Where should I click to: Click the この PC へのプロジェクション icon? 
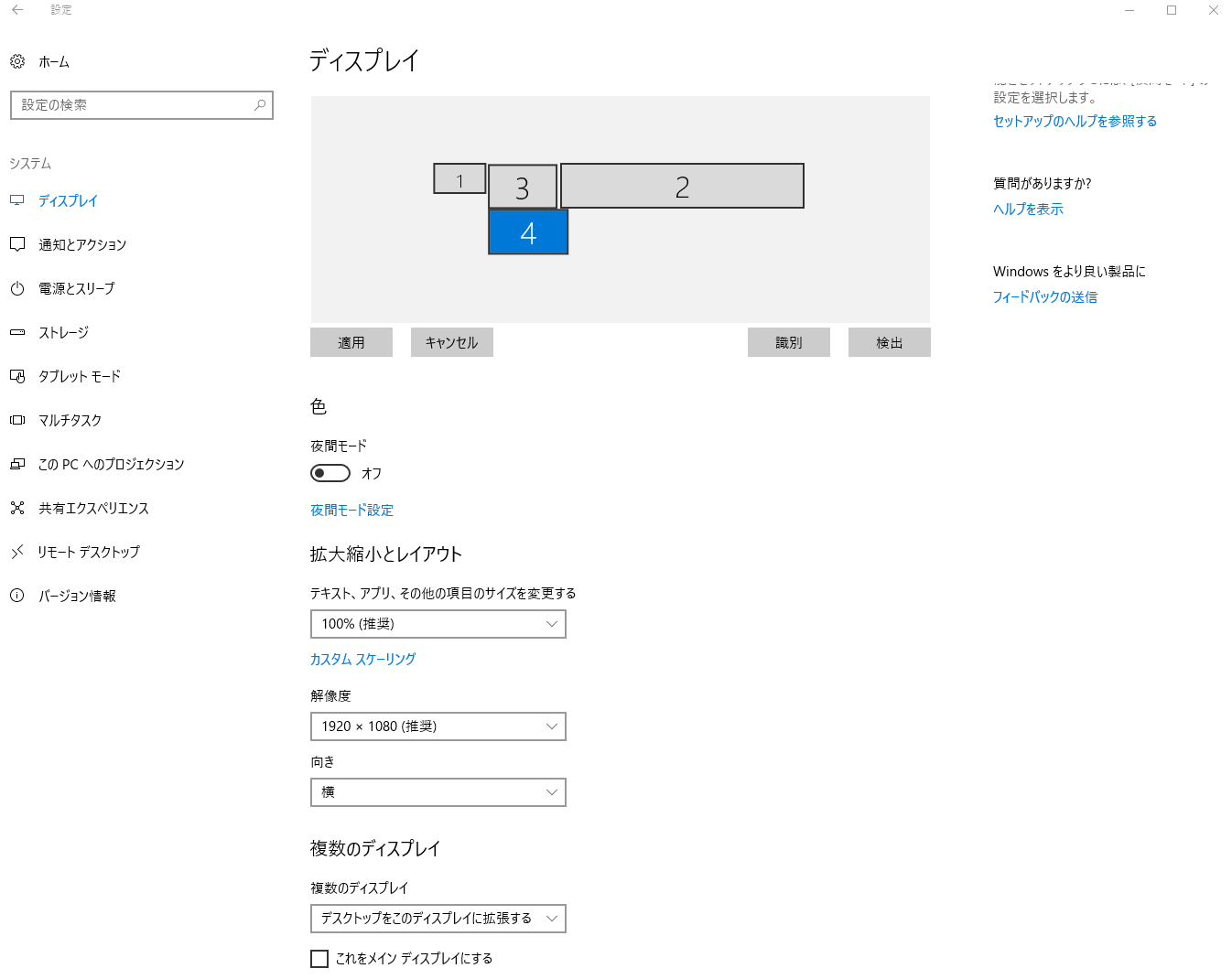pyautogui.click(x=17, y=464)
